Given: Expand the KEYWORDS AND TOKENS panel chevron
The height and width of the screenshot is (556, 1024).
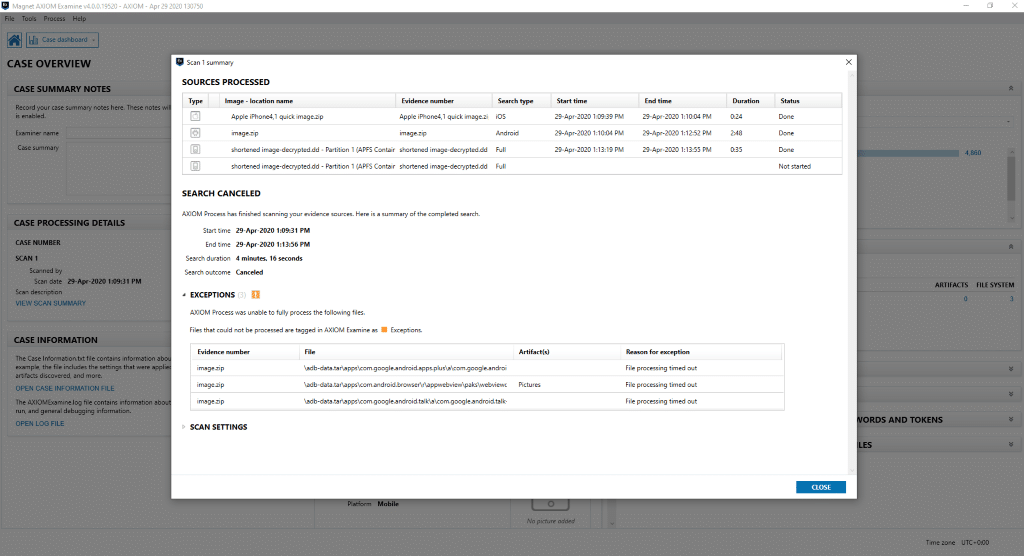Looking at the screenshot, I should click(1011, 419).
